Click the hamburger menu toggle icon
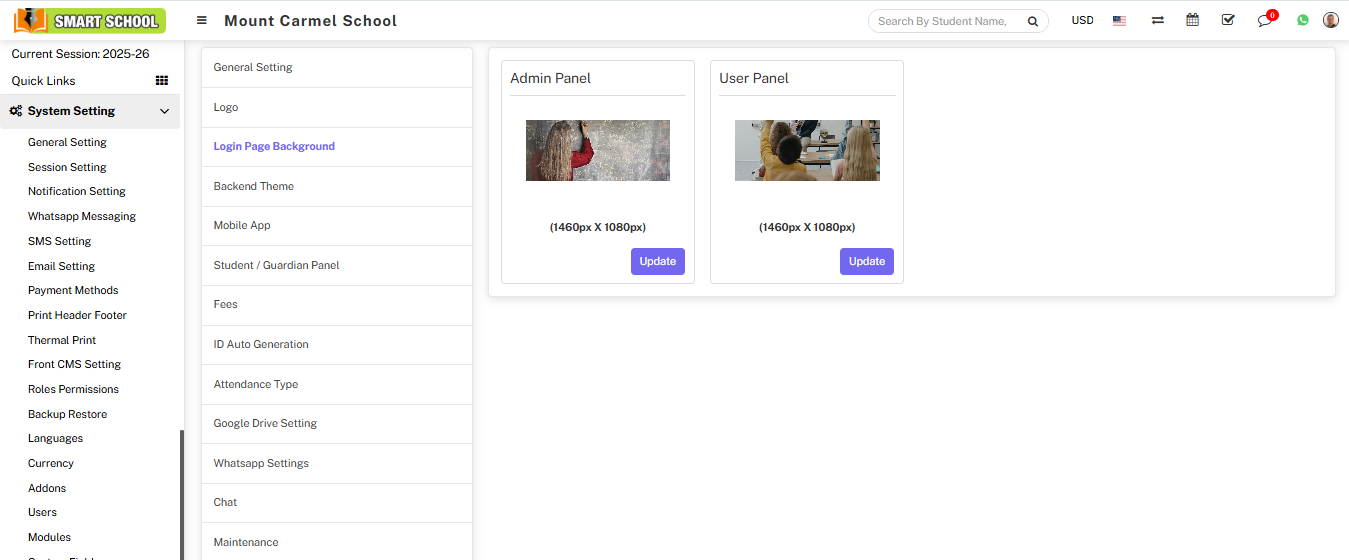1349x560 pixels. (202, 21)
